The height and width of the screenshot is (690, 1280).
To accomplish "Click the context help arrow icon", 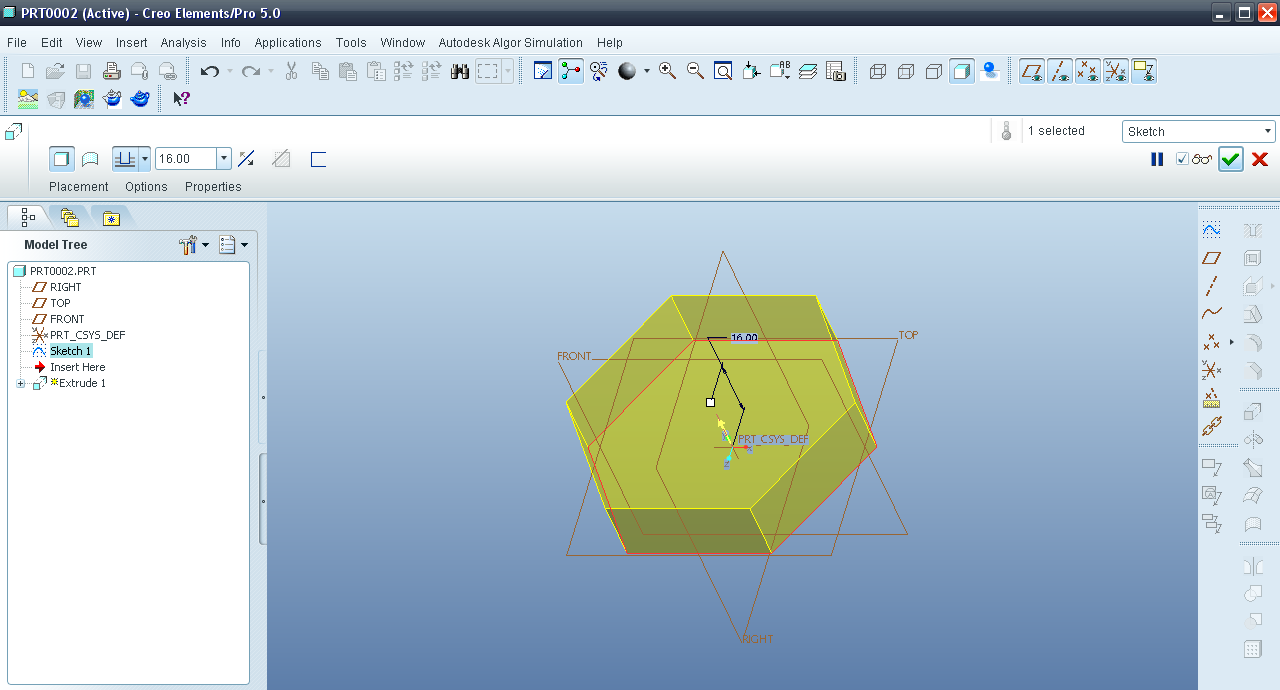I will 181,98.
